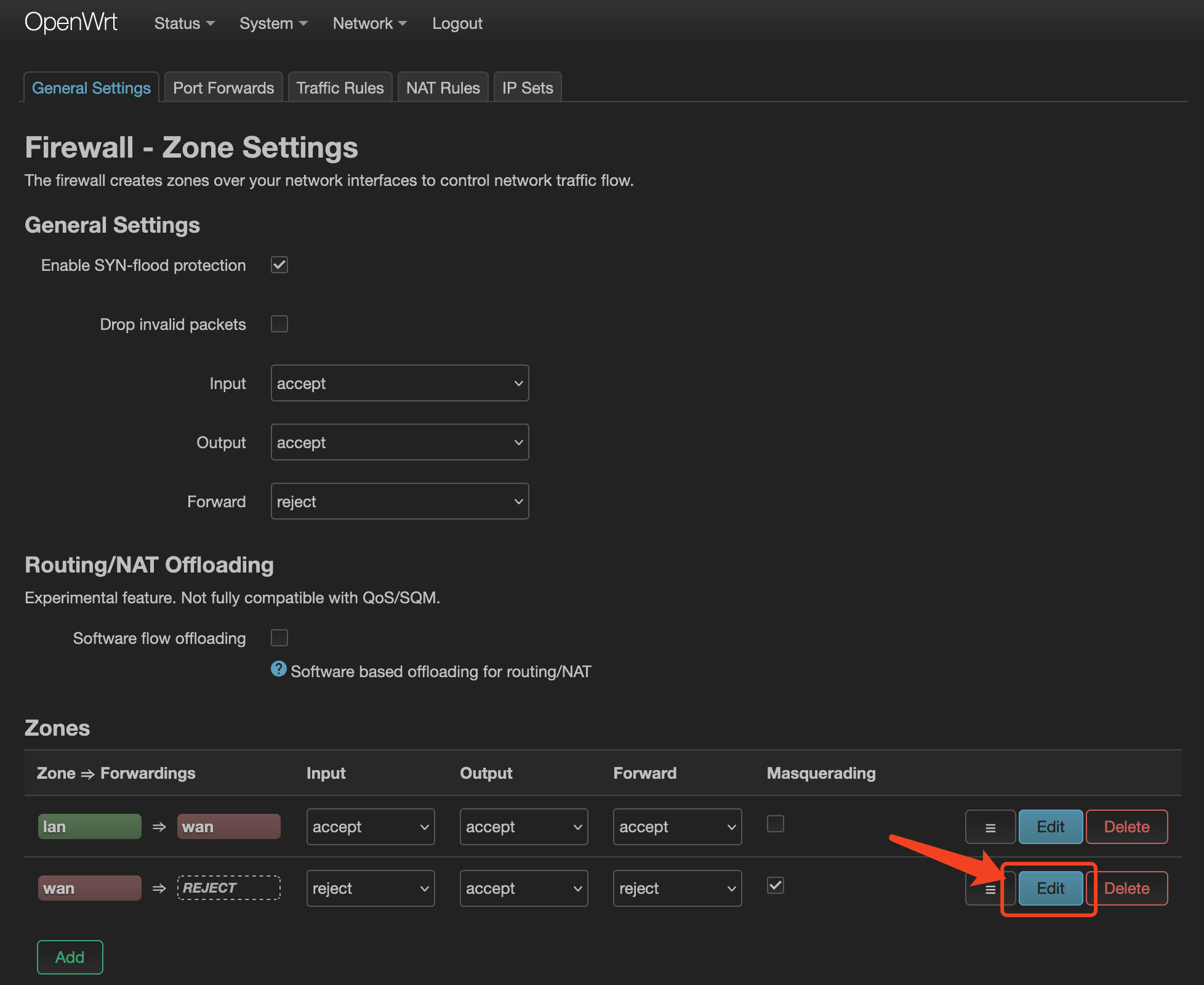Viewport: 1204px width, 985px height.
Task: Open the wan zone Input dropdown
Action: 371,888
